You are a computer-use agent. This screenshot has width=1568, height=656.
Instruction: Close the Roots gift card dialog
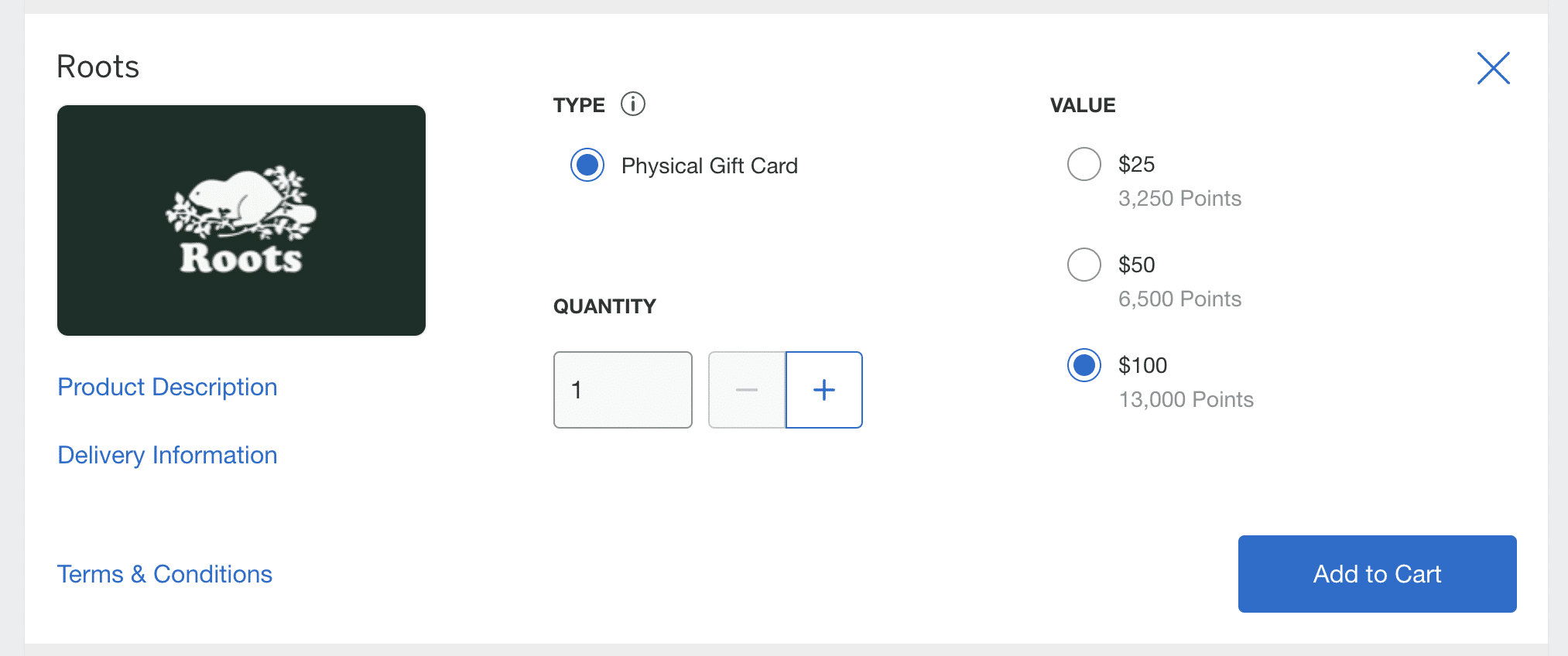point(1493,68)
